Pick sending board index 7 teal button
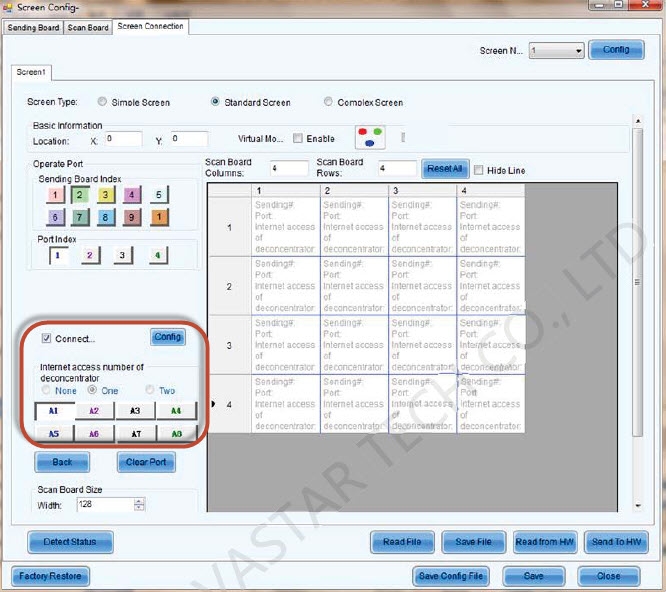The height and width of the screenshot is (592, 666). (x=82, y=217)
